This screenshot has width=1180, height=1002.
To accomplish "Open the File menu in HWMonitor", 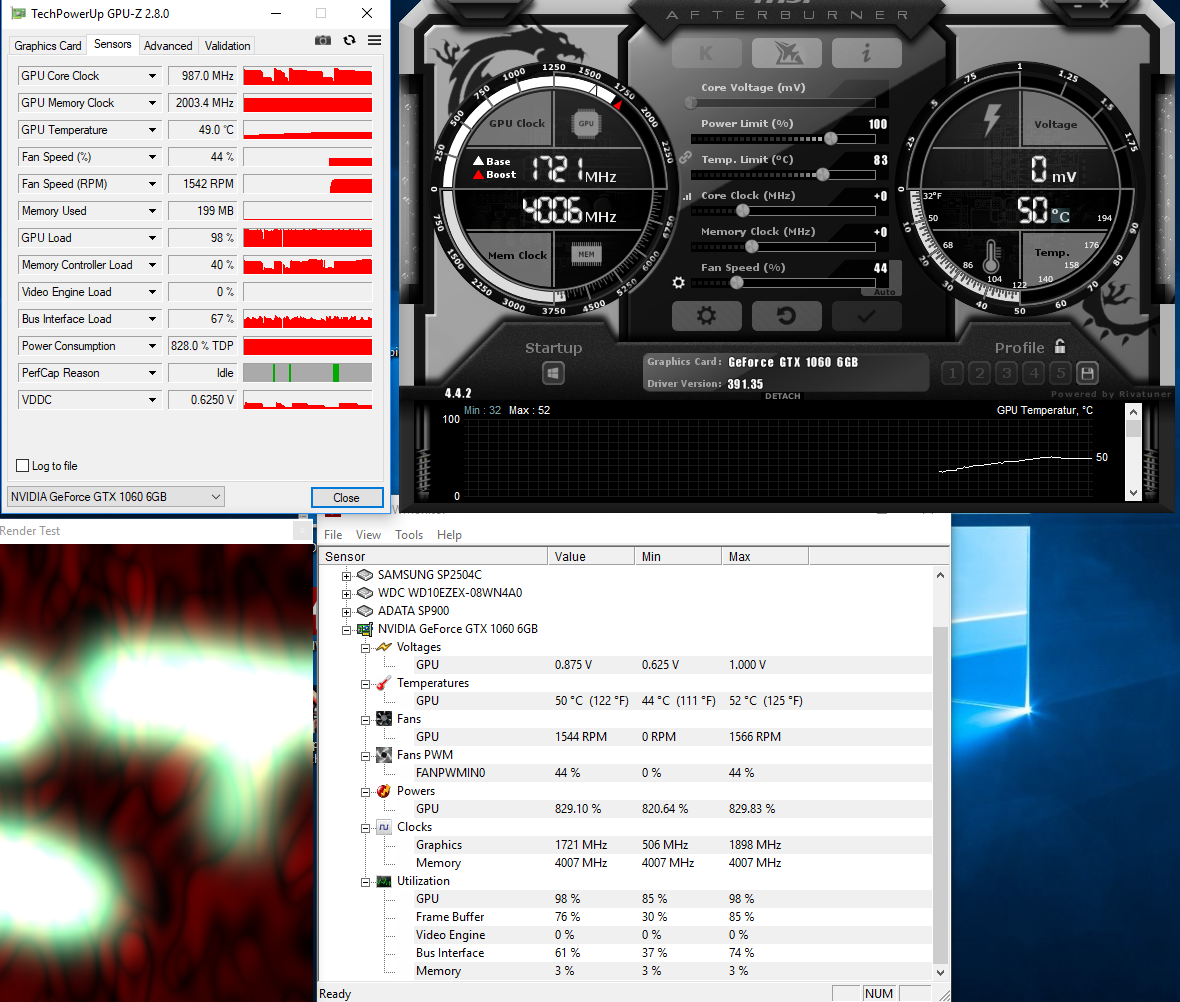I will tap(333, 535).
